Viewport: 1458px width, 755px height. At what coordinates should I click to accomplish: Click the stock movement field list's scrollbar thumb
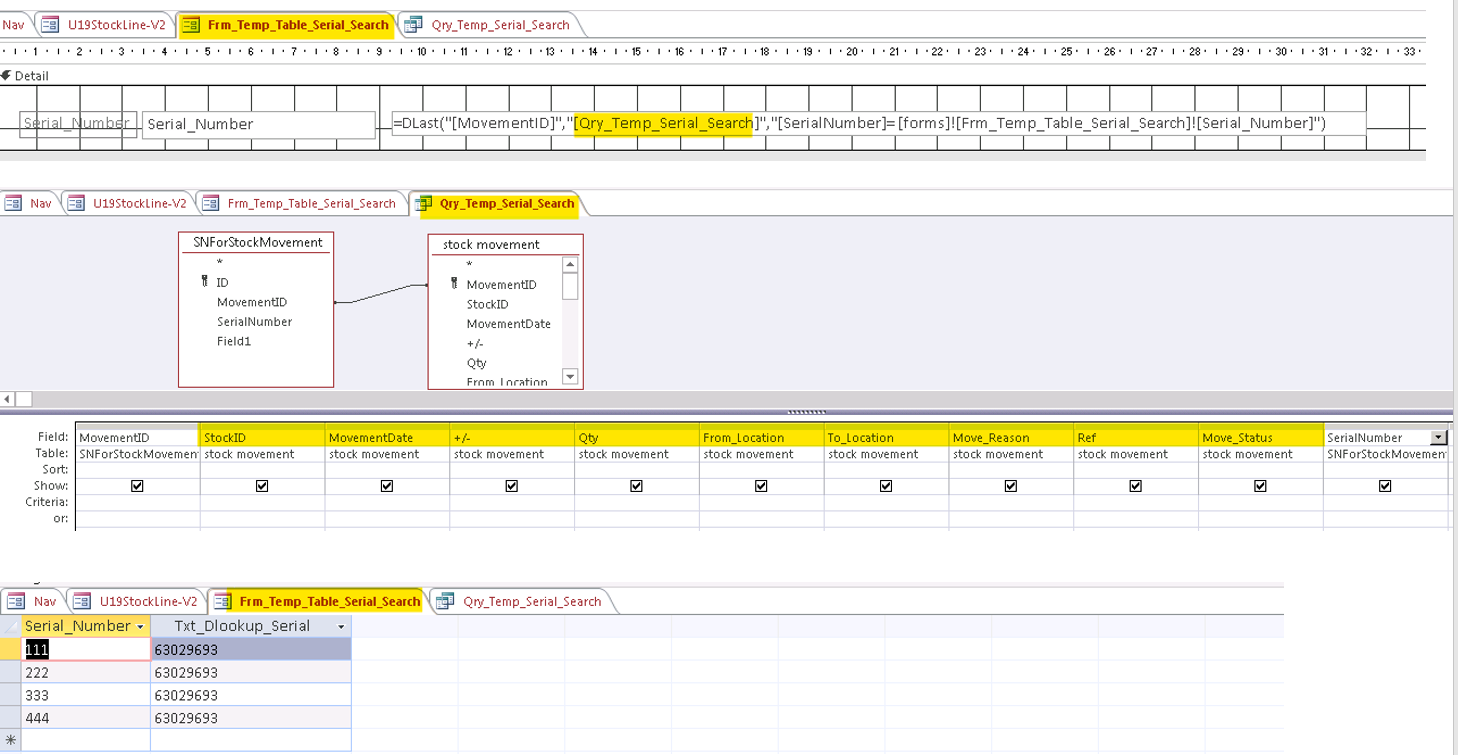(x=570, y=285)
